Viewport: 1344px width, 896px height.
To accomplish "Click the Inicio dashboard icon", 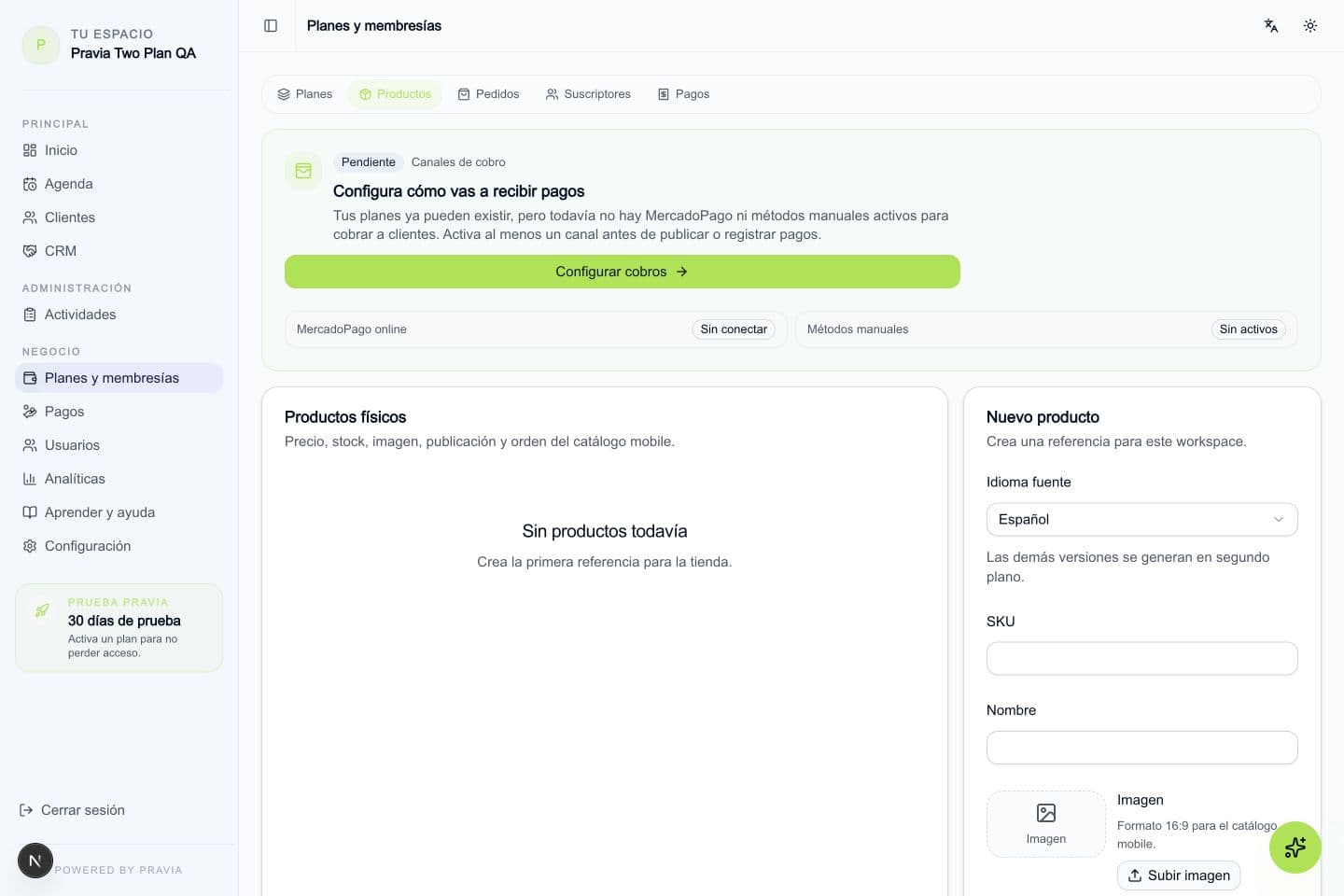I will pyautogui.click(x=30, y=150).
